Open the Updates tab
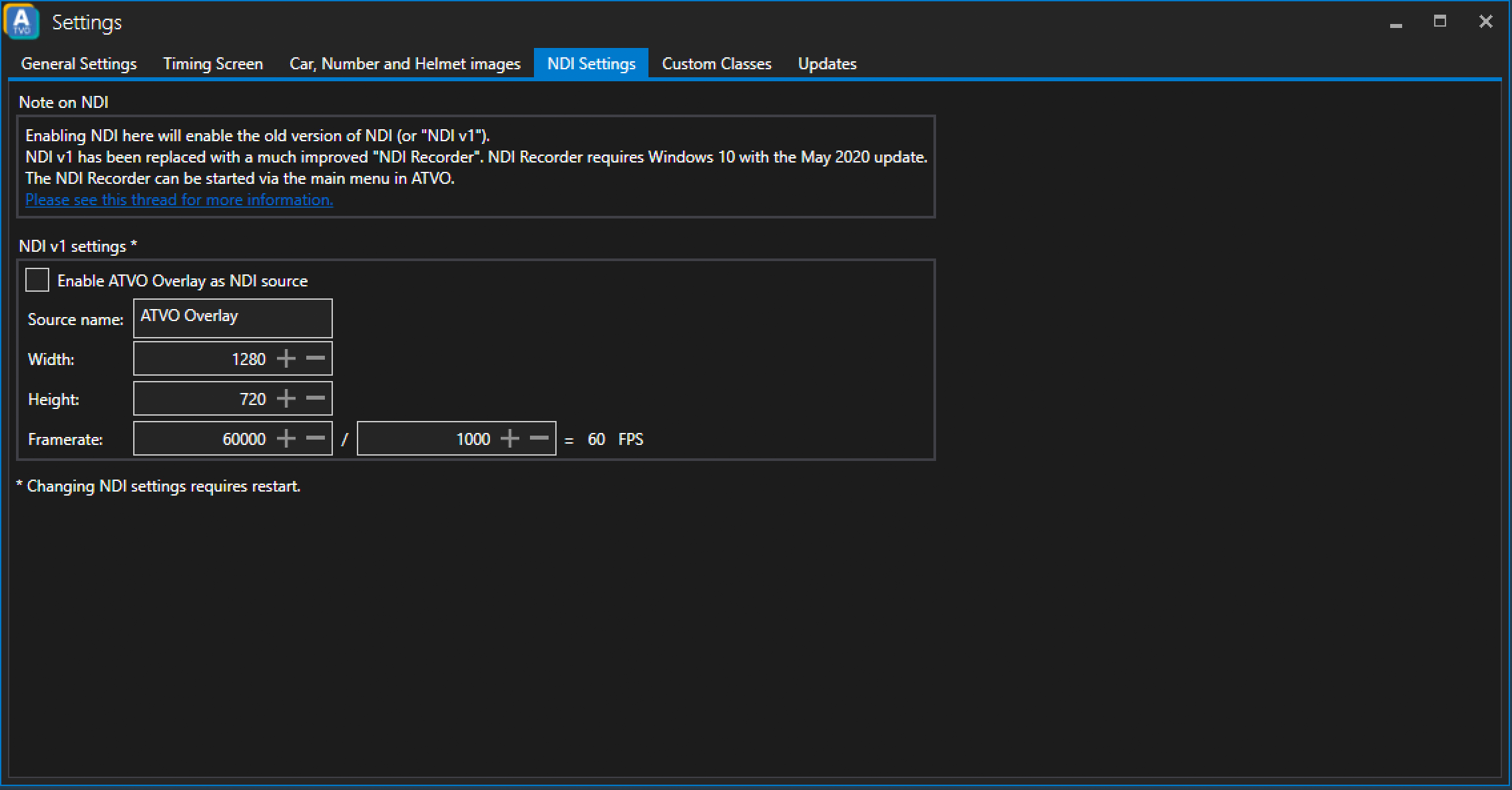This screenshot has height=790, width=1512. pyautogui.click(x=827, y=64)
